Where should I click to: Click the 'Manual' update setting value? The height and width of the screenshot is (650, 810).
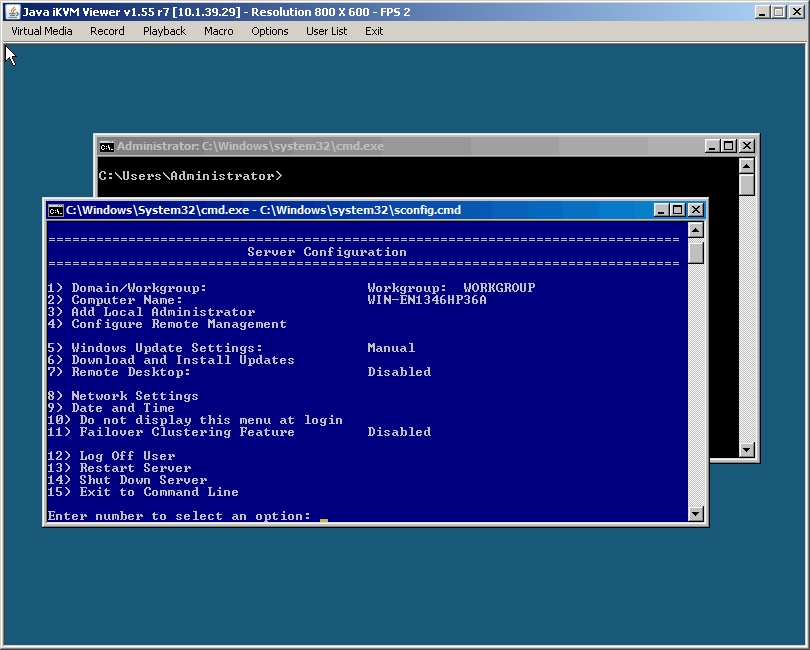pos(391,348)
